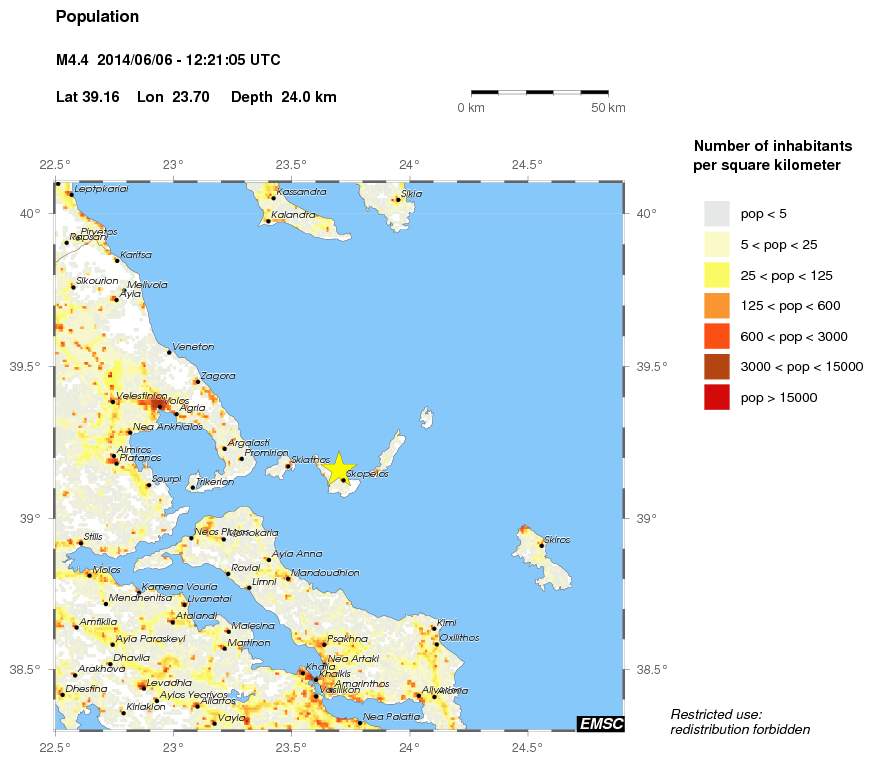Click the gray 'pop < 5' legend swatch
This screenshot has height=762, width=873.
pyautogui.click(x=717, y=213)
